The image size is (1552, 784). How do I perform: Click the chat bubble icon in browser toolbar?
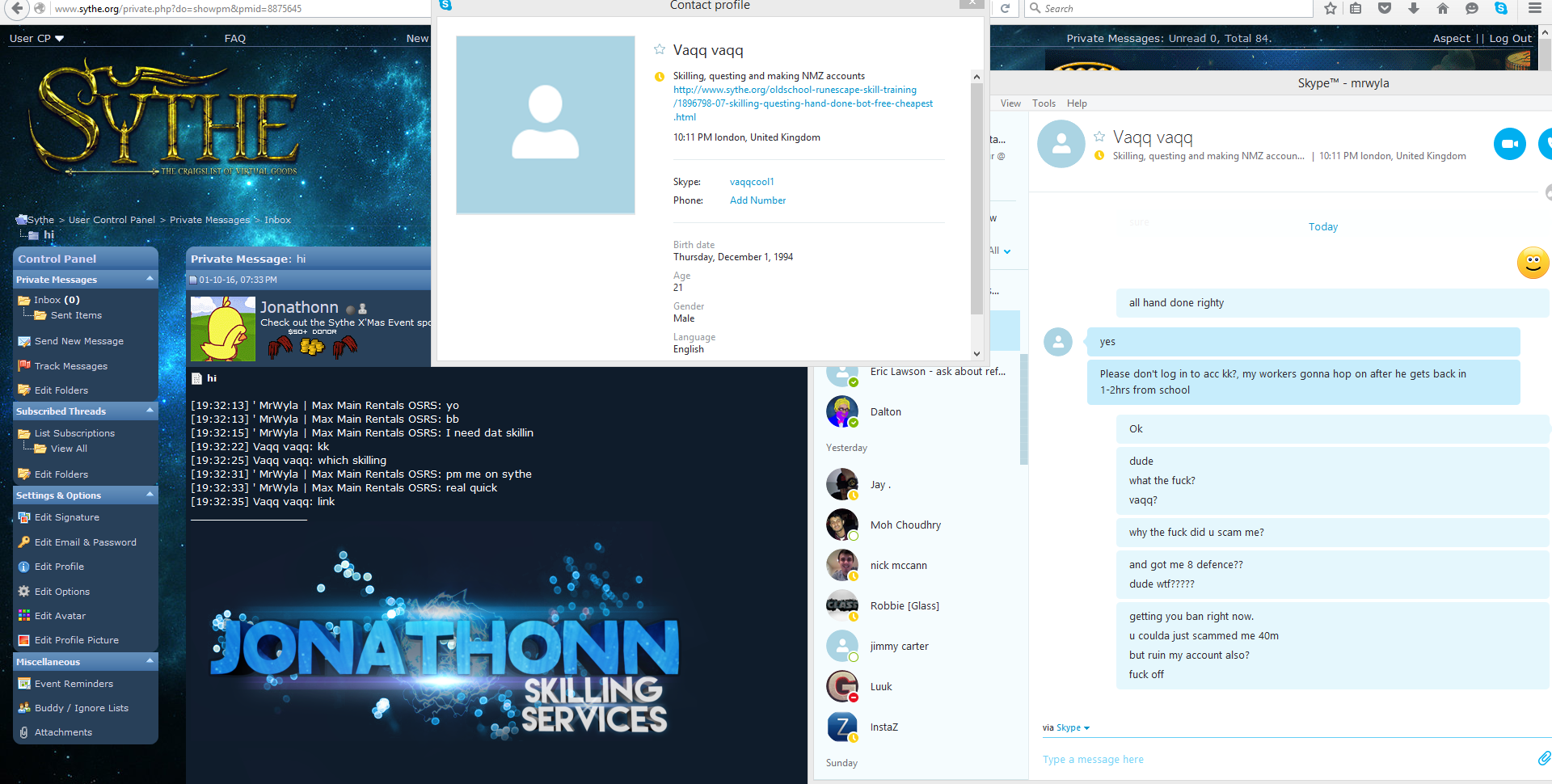click(x=1472, y=9)
